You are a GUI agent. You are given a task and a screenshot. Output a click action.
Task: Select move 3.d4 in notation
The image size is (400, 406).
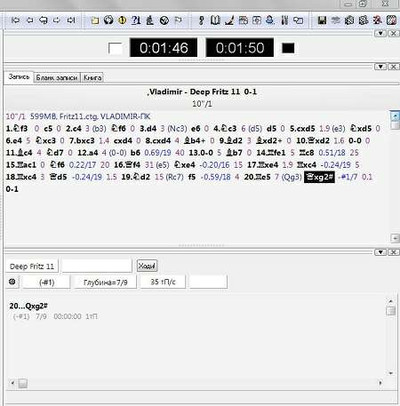(148, 129)
